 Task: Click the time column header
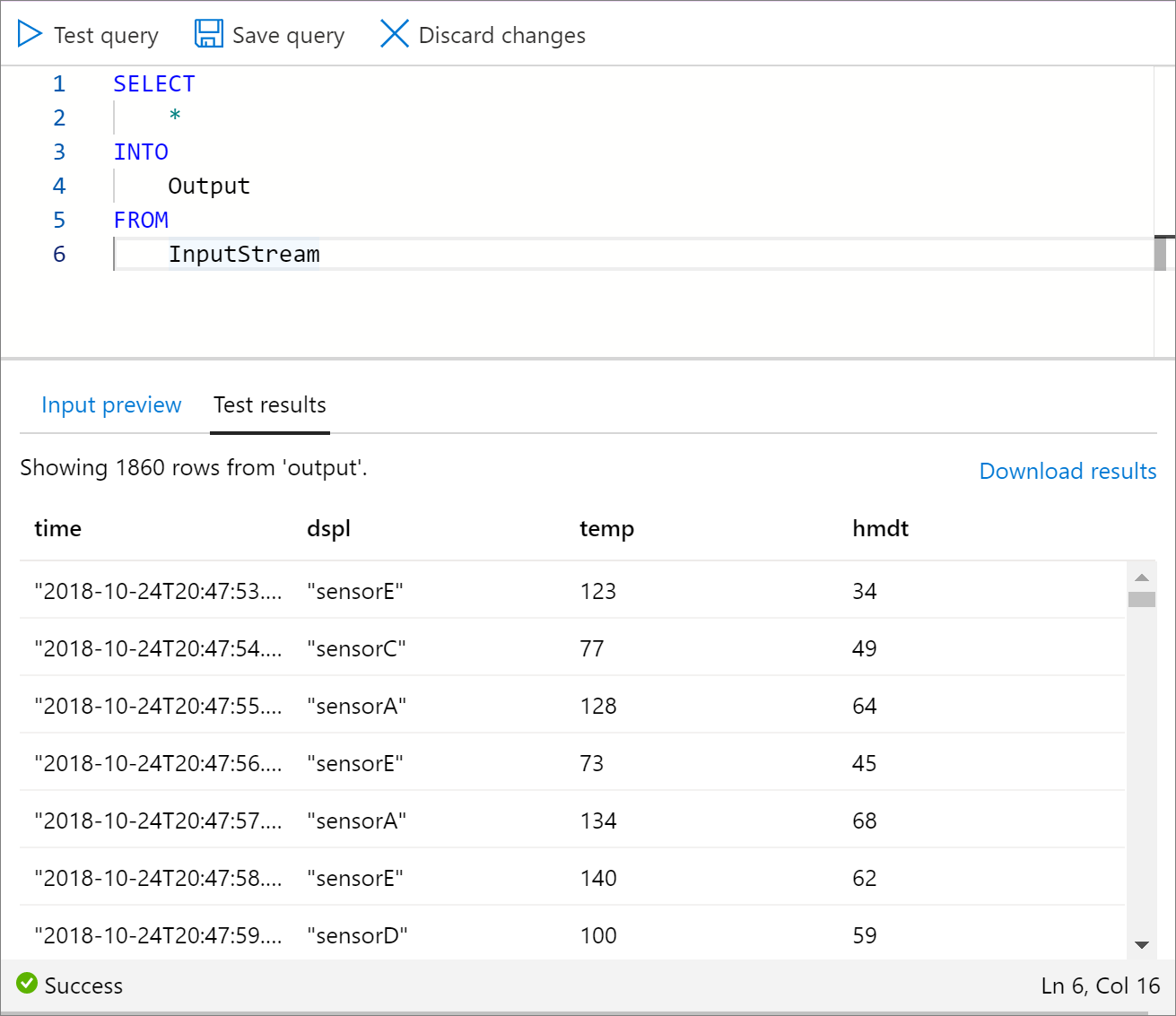58,529
